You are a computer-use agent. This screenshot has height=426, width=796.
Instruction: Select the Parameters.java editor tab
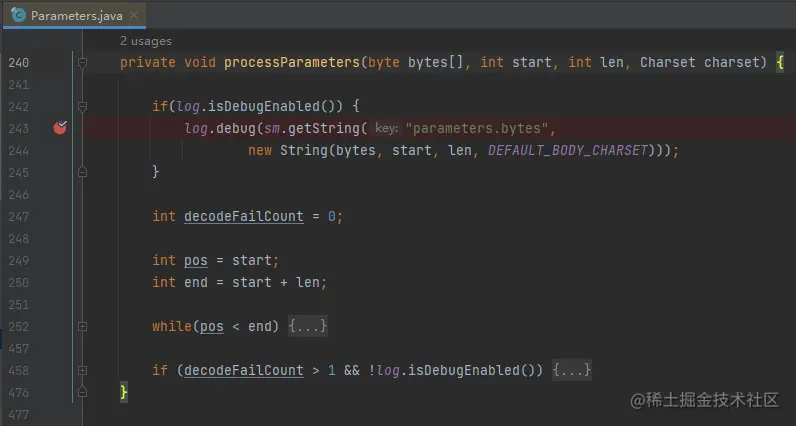[75, 15]
